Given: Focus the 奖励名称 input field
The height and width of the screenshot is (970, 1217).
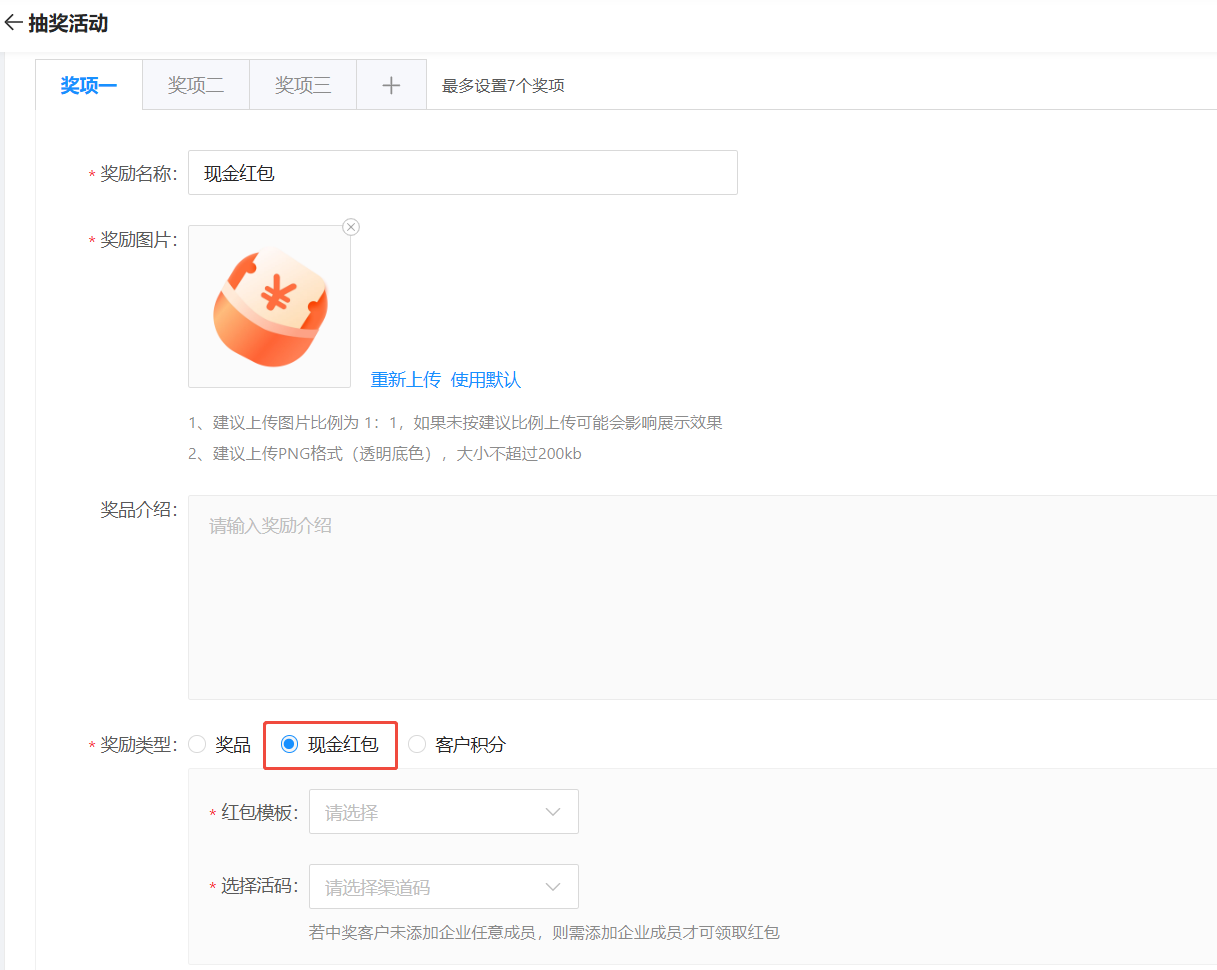Looking at the screenshot, I should coord(462,173).
